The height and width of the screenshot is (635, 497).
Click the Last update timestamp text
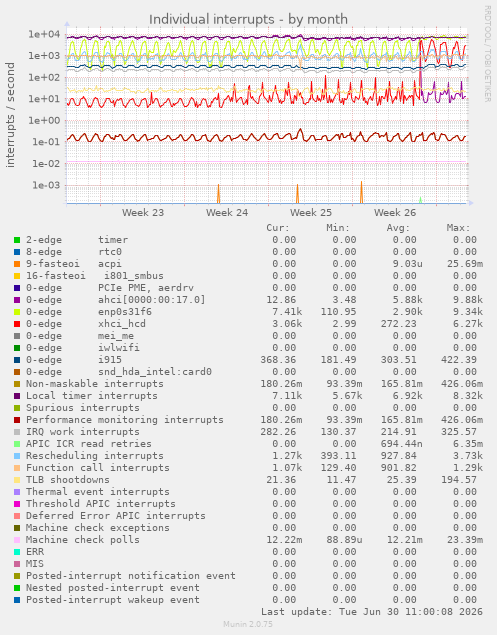tap(372, 612)
